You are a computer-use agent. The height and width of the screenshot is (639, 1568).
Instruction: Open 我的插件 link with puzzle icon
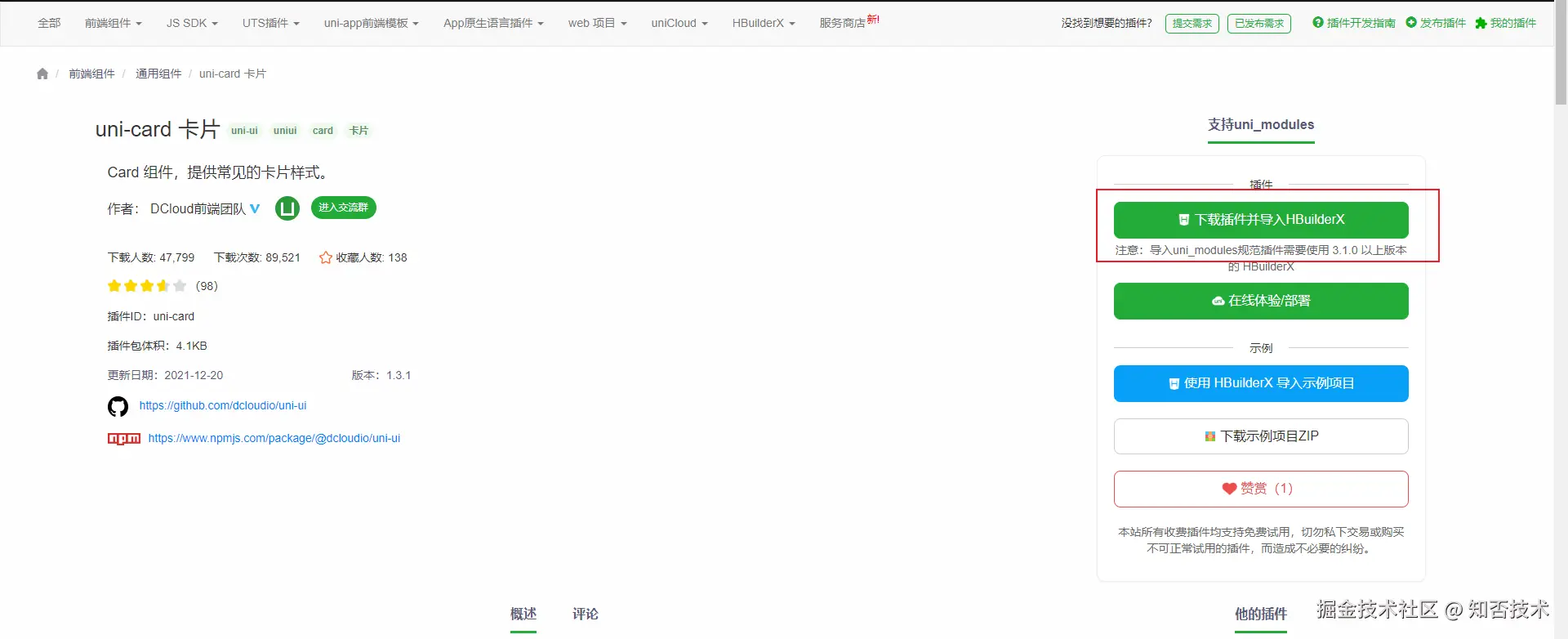[x=1505, y=23]
